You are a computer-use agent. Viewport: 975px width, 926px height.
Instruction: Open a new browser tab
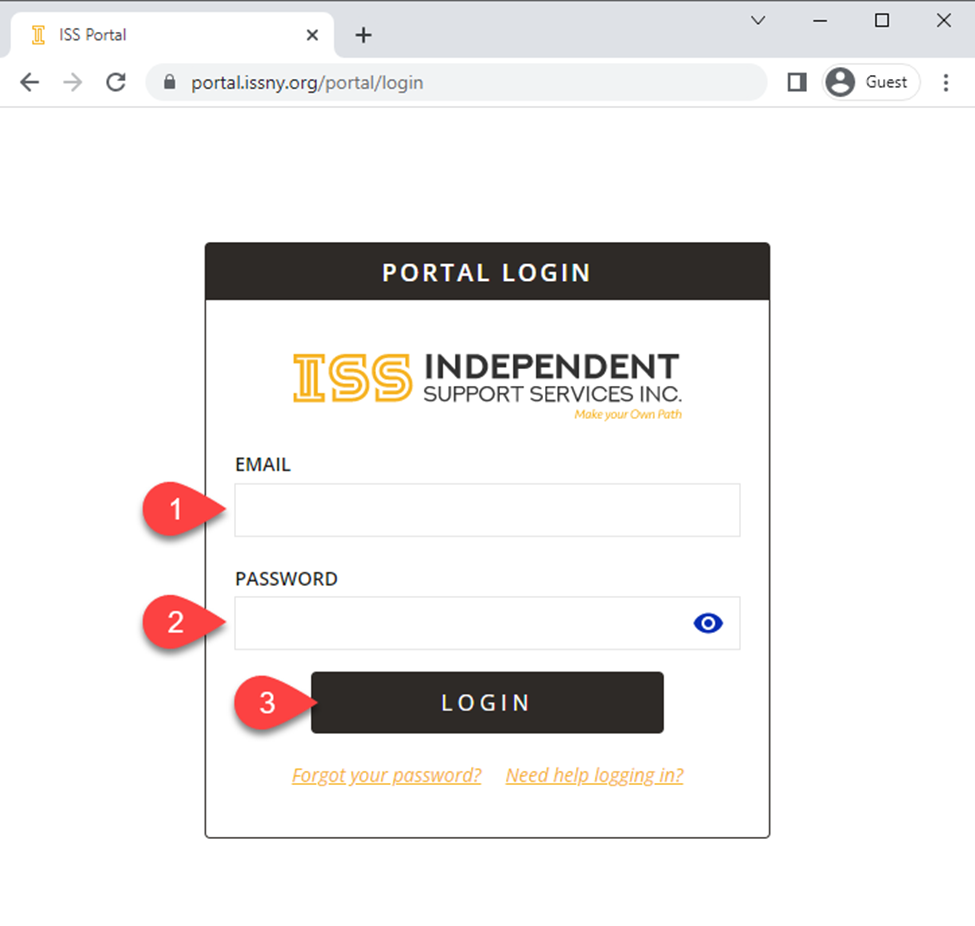coord(364,35)
